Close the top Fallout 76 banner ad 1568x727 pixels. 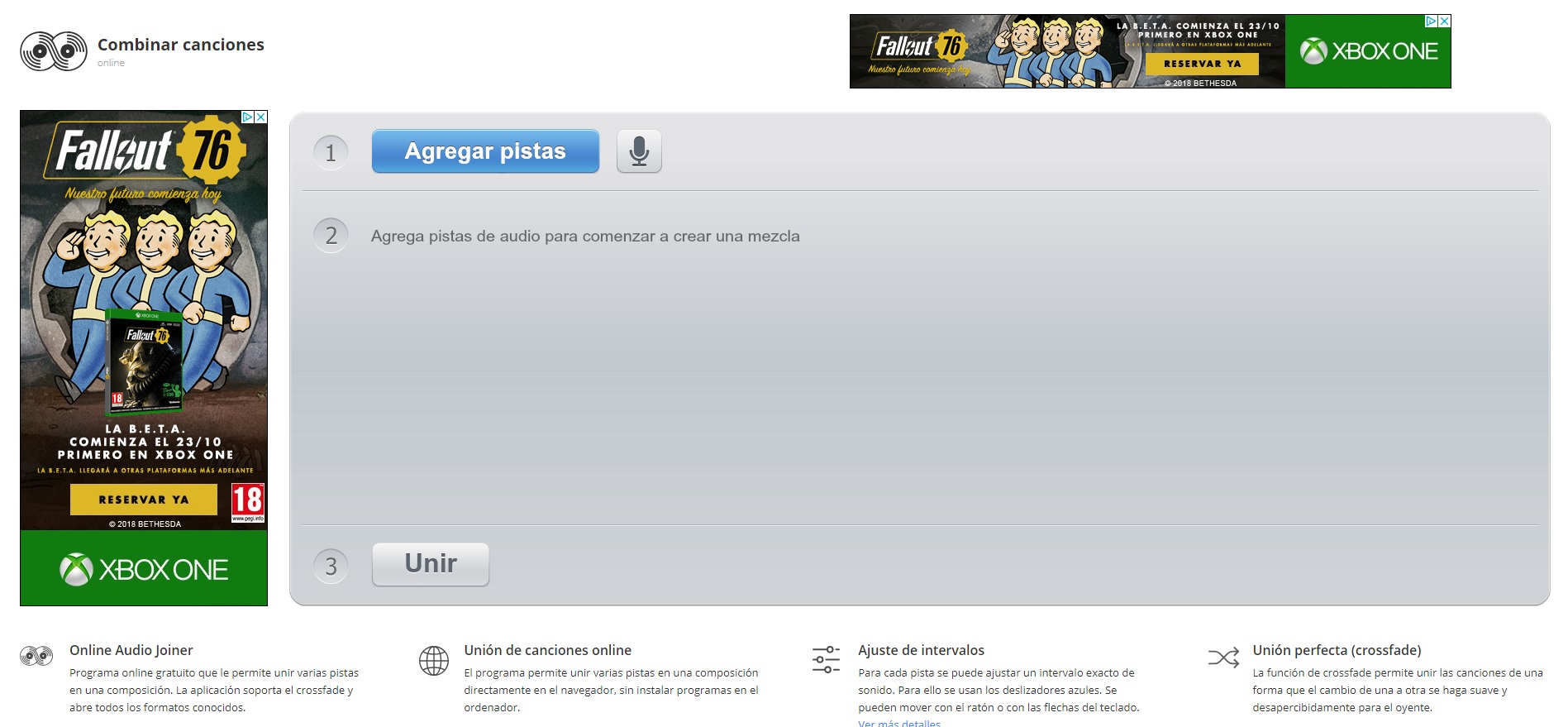pyautogui.click(x=1444, y=22)
